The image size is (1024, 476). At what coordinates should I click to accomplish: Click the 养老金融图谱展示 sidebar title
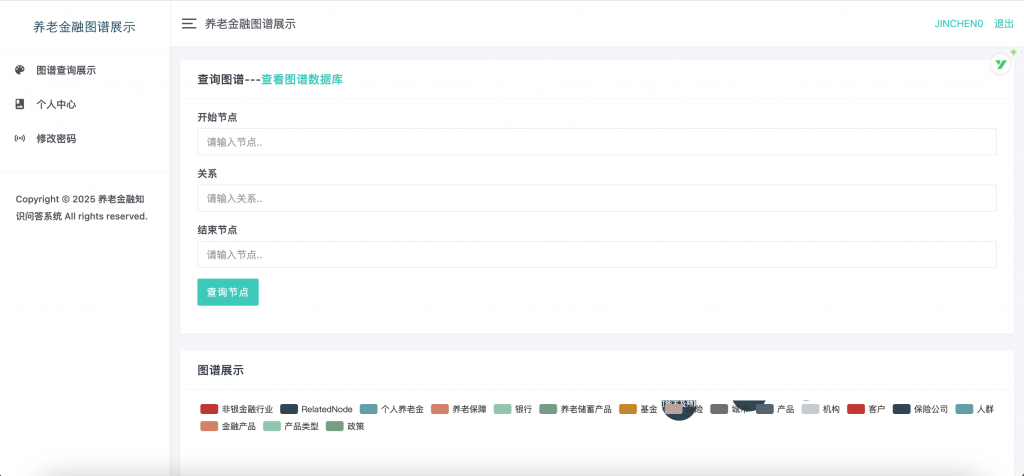click(x=84, y=27)
